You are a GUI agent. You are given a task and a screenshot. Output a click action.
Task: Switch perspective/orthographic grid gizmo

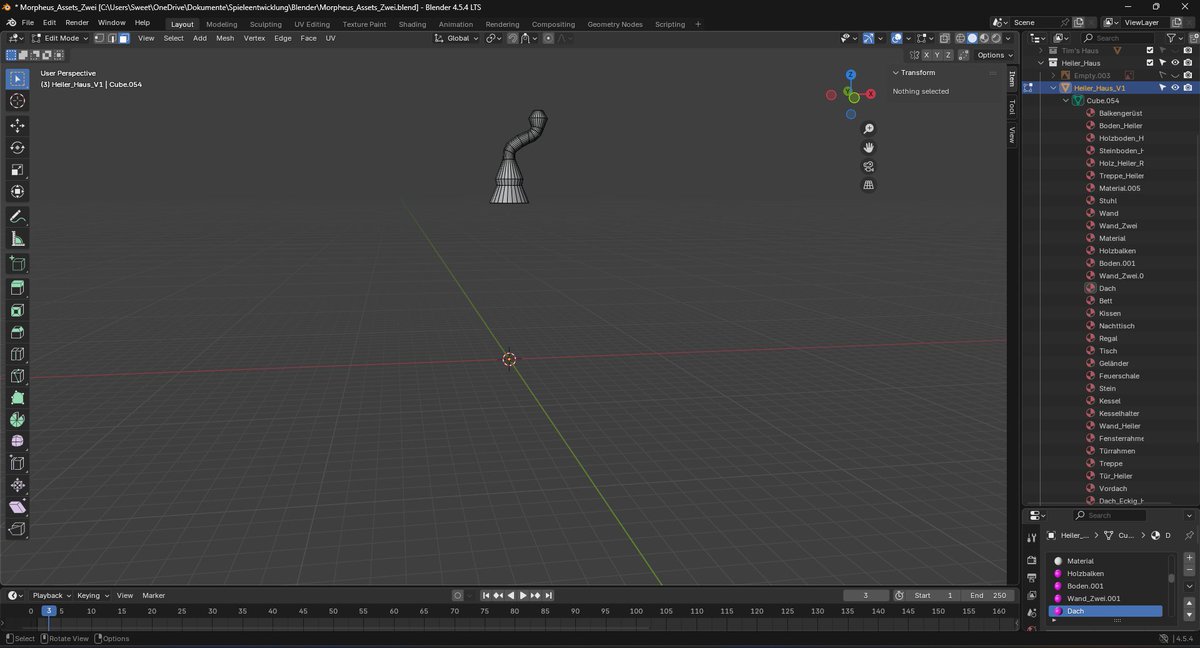[x=869, y=185]
